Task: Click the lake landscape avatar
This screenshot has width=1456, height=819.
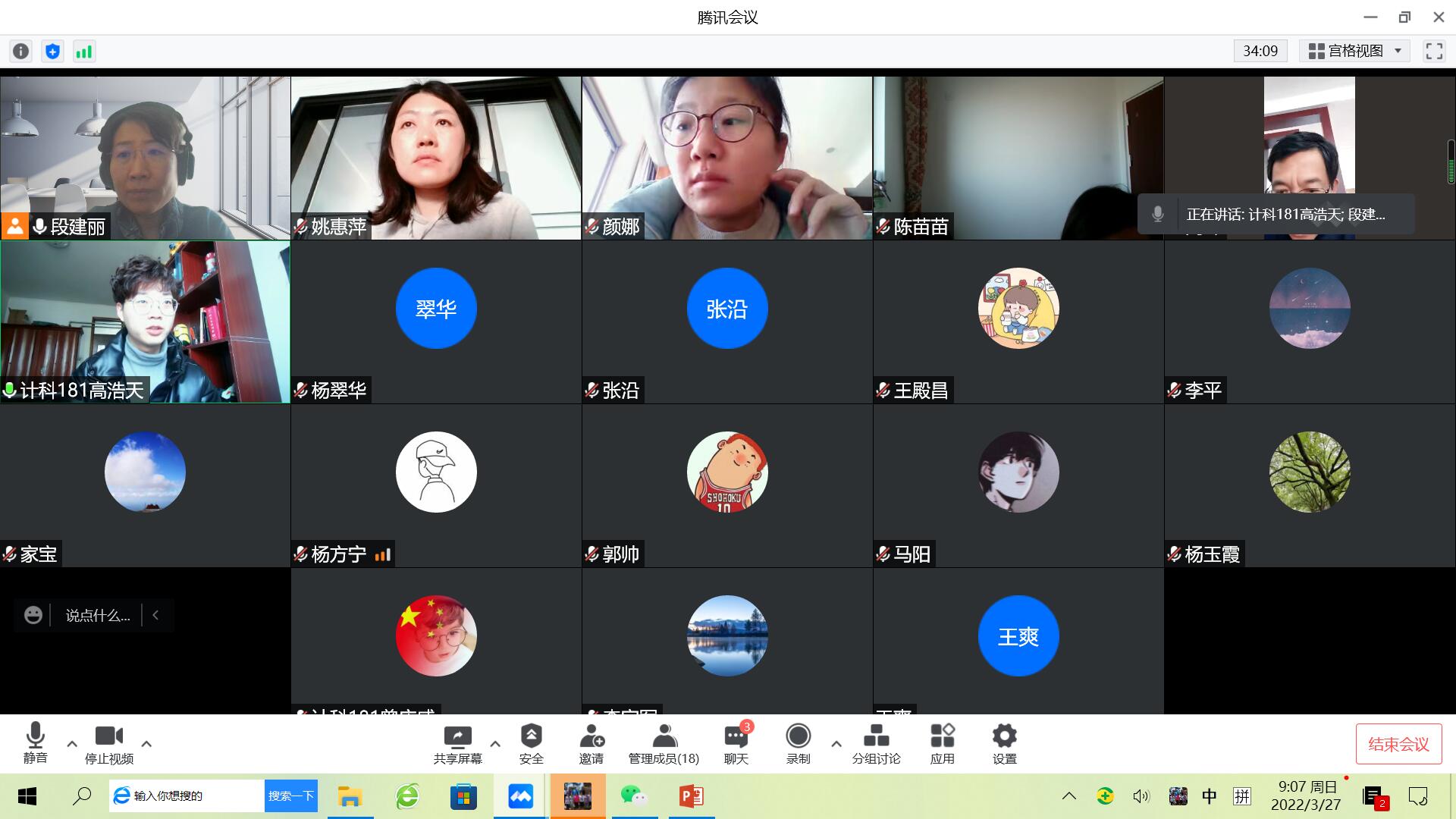Action: [727, 635]
